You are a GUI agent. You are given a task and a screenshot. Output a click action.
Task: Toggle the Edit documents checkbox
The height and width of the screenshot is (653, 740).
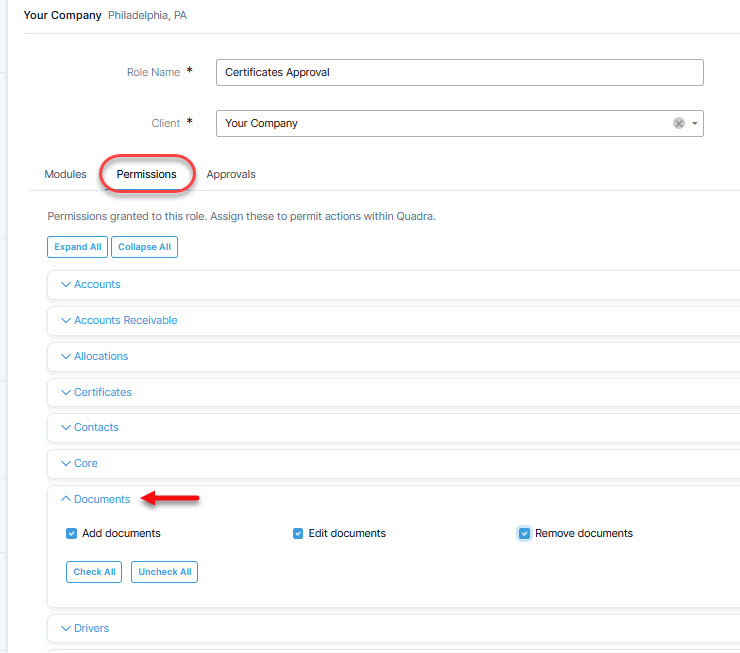click(298, 534)
